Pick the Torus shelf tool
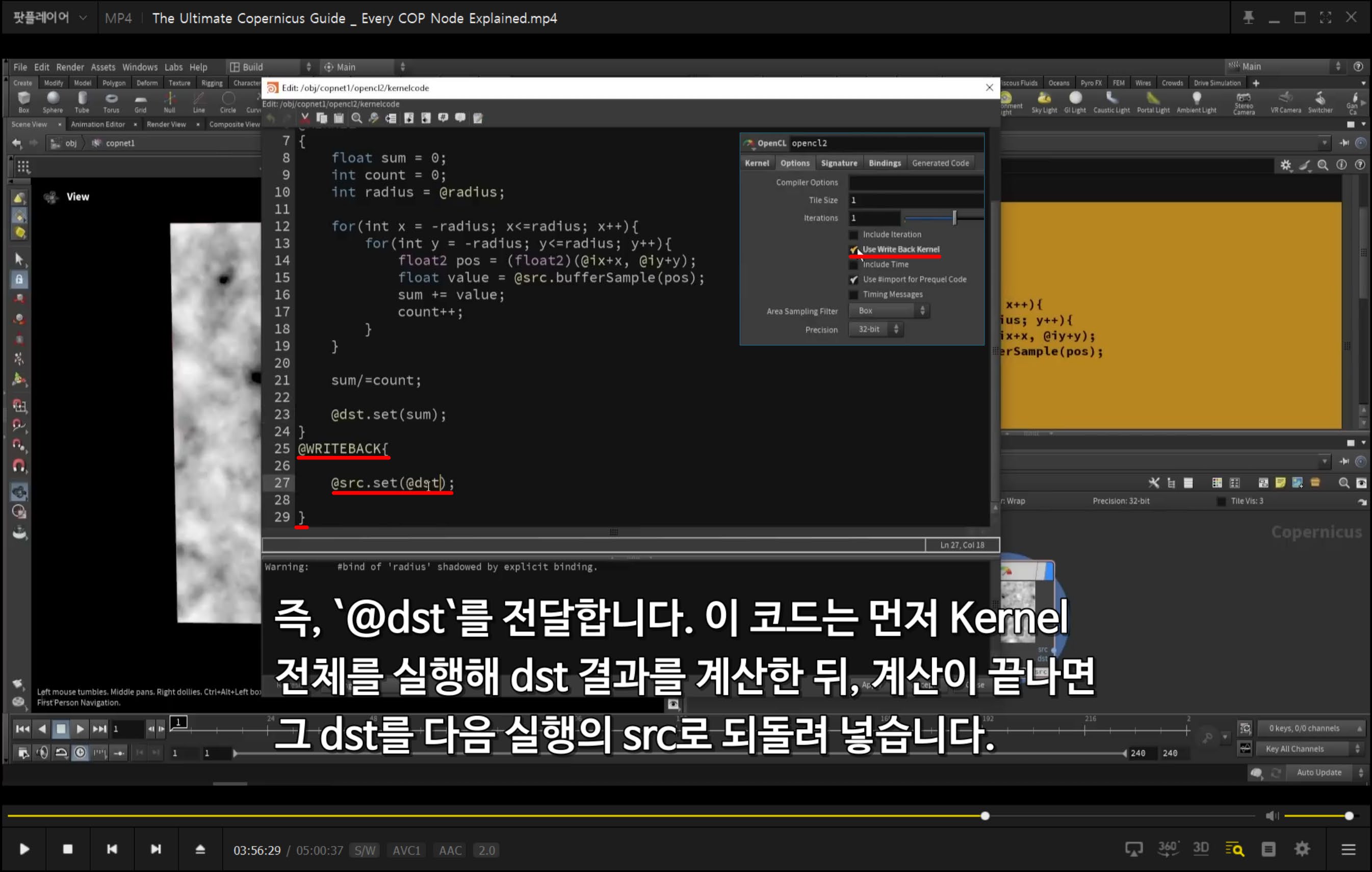The height and width of the screenshot is (872, 1372). click(x=111, y=101)
